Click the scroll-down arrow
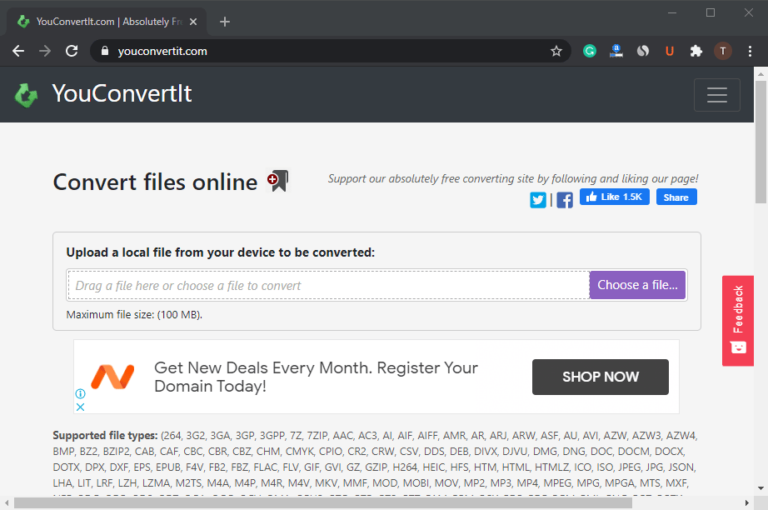The height and width of the screenshot is (510, 768). (760, 488)
